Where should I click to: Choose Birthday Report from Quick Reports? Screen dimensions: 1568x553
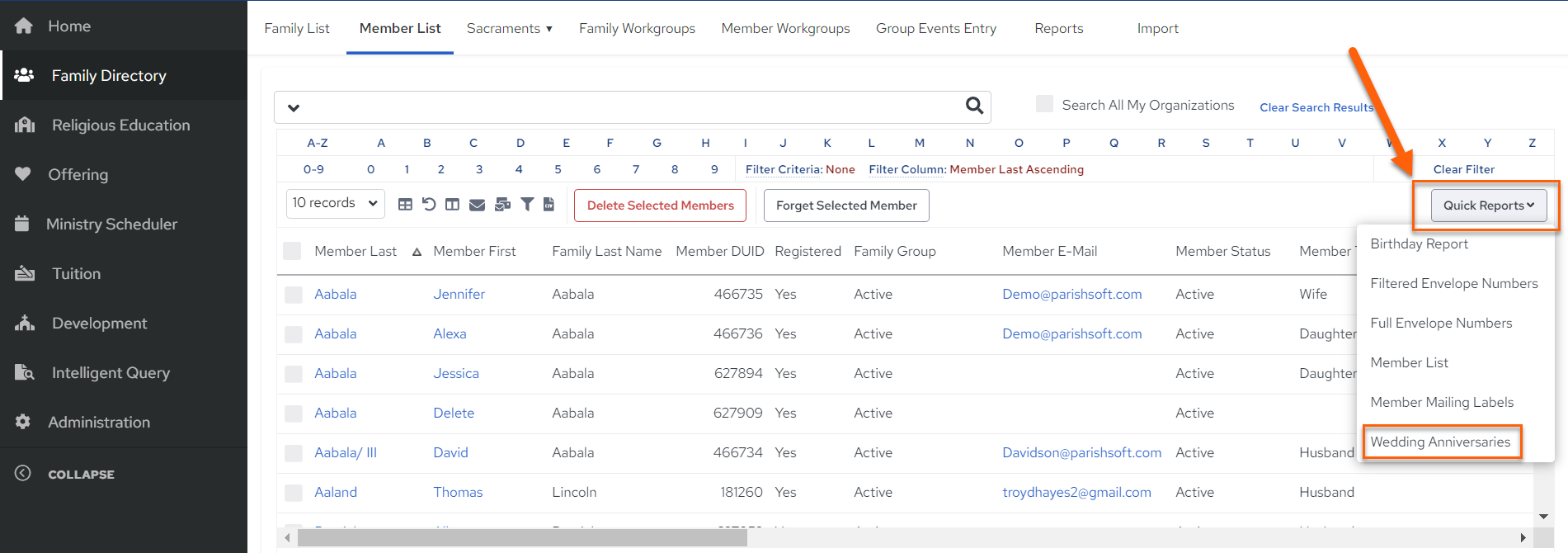[1419, 243]
